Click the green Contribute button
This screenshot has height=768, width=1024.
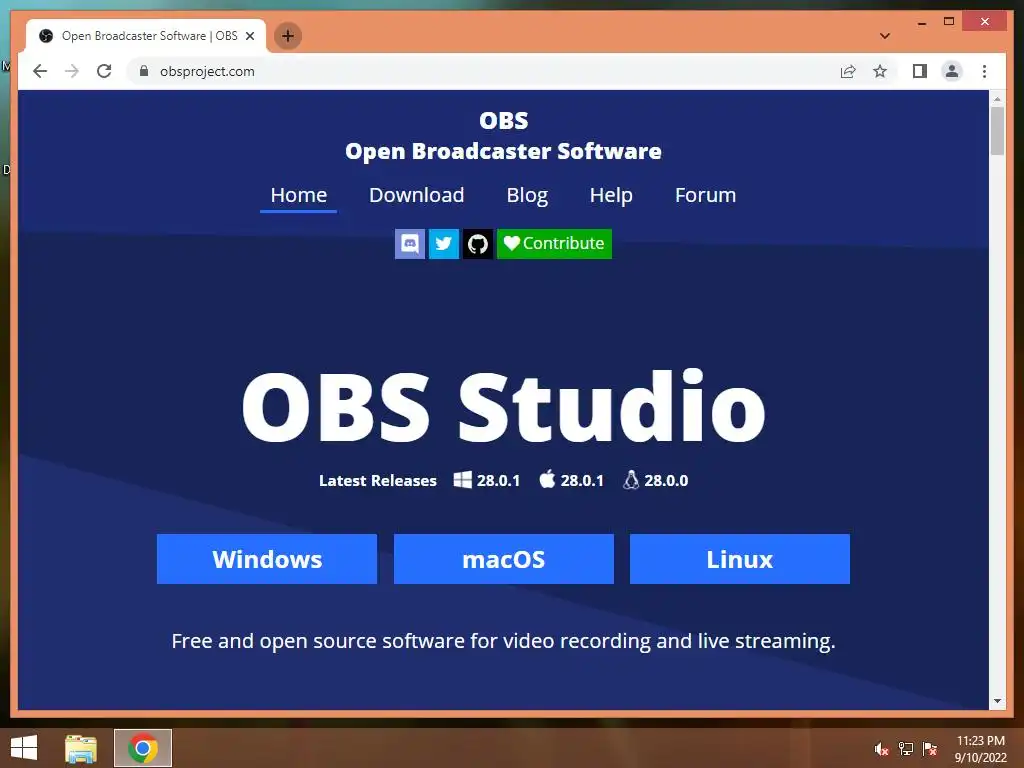[554, 244]
